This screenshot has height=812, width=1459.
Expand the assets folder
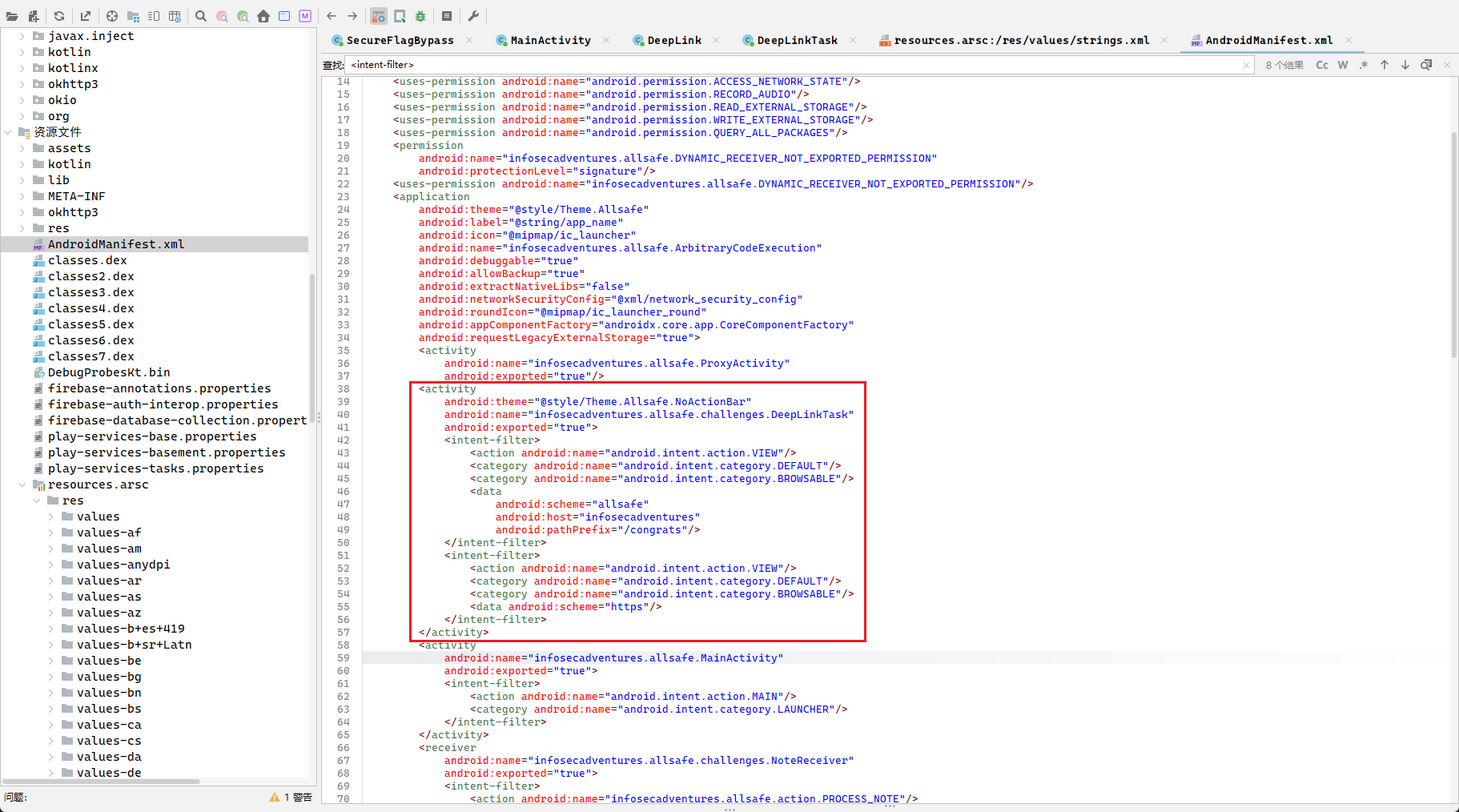tap(22, 148)
